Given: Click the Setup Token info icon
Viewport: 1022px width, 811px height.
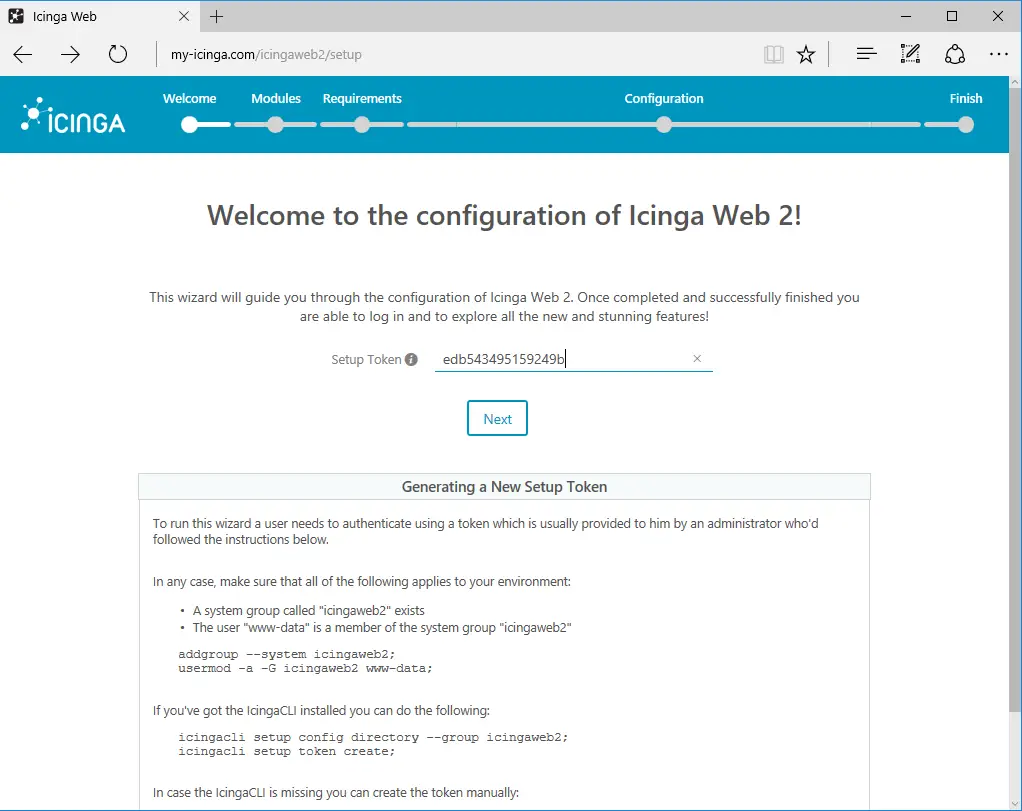Looking at the screenshot, I should [411, 359].
